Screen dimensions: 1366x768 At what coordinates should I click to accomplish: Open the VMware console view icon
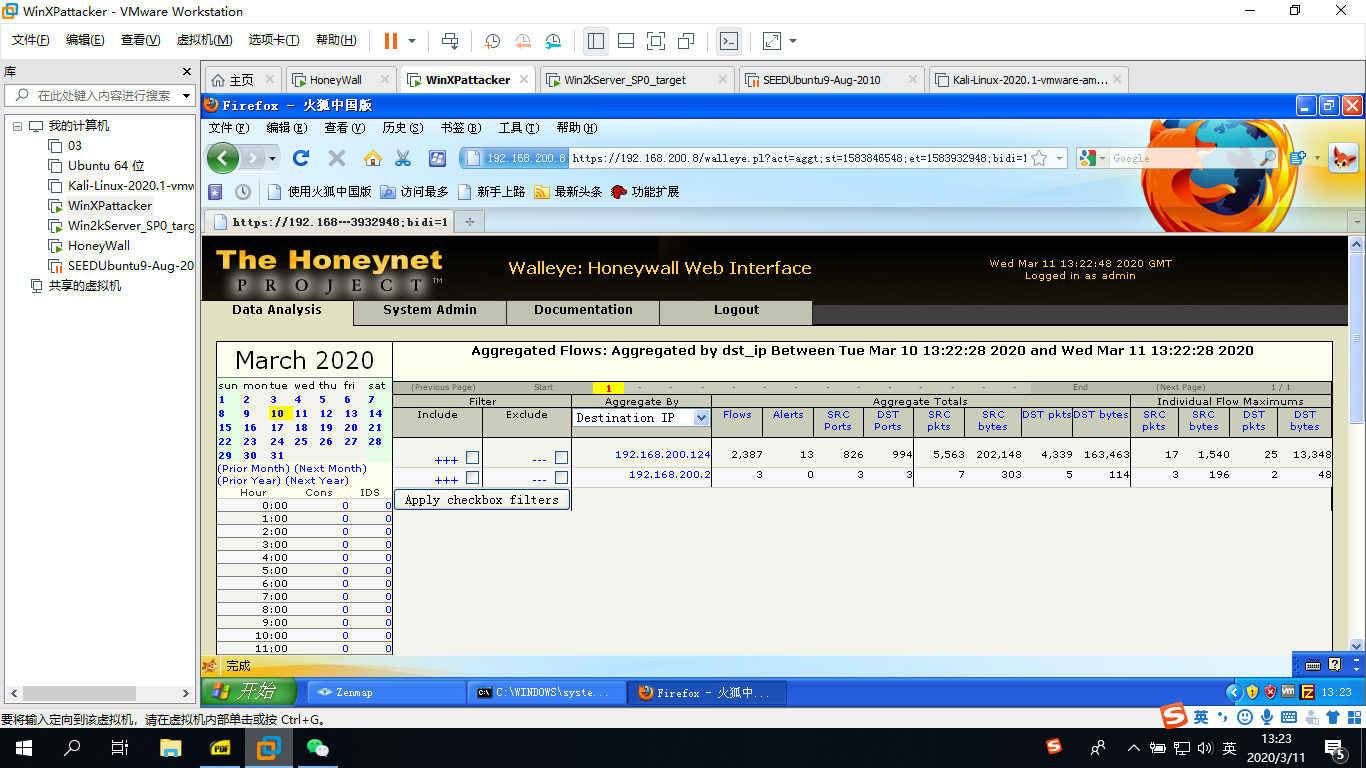[x=730, y=41]
